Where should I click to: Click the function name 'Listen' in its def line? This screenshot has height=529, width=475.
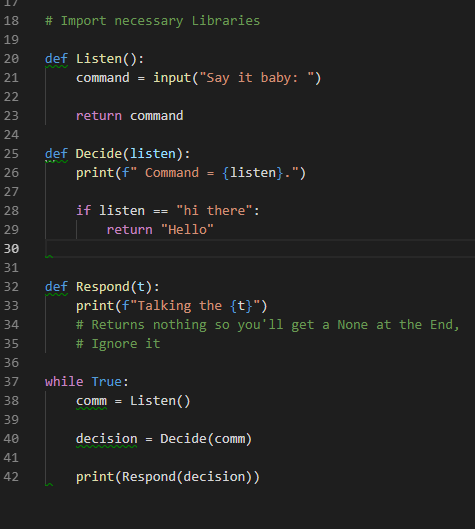[99, 59]
